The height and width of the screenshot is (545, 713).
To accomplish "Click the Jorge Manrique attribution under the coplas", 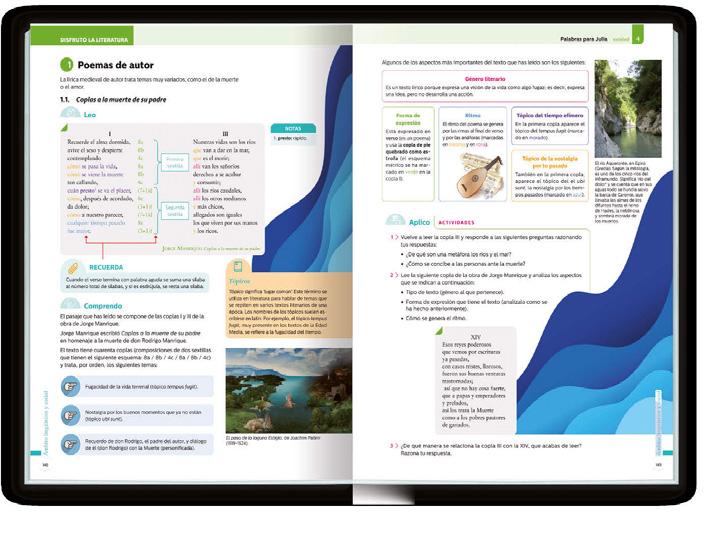I will coord(211,249).
